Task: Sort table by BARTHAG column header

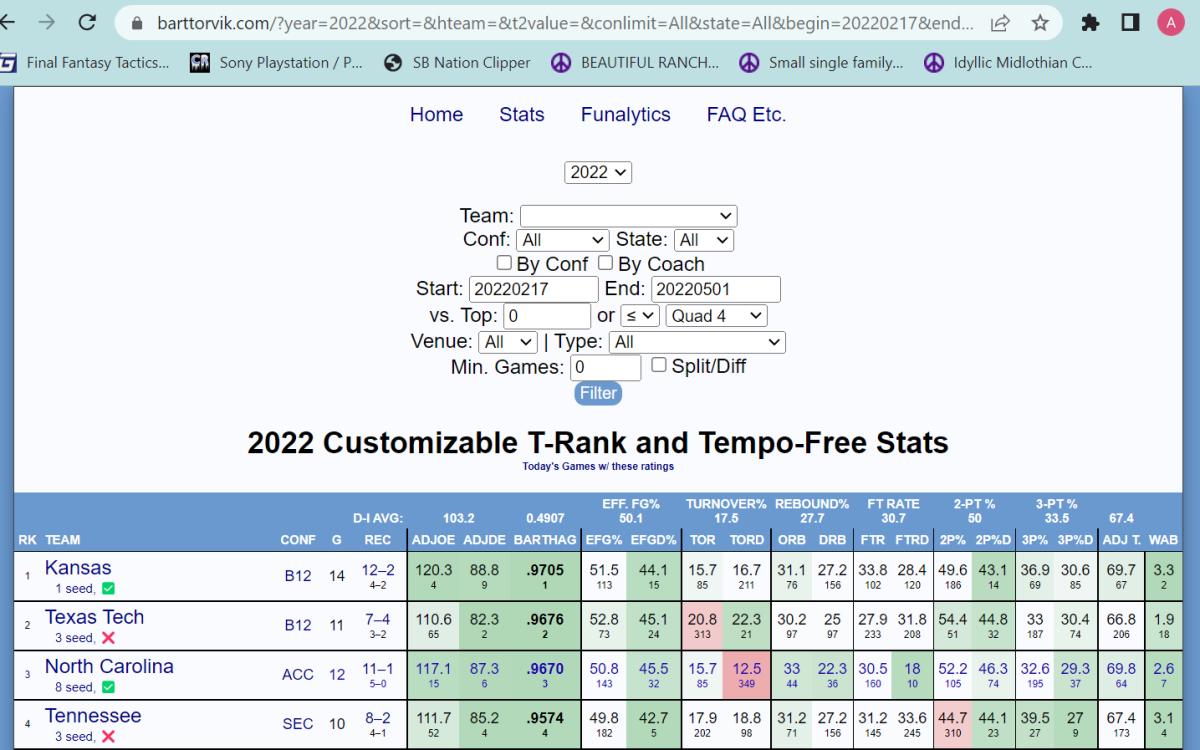Action: pyautogui.click(x=550, y=540)
